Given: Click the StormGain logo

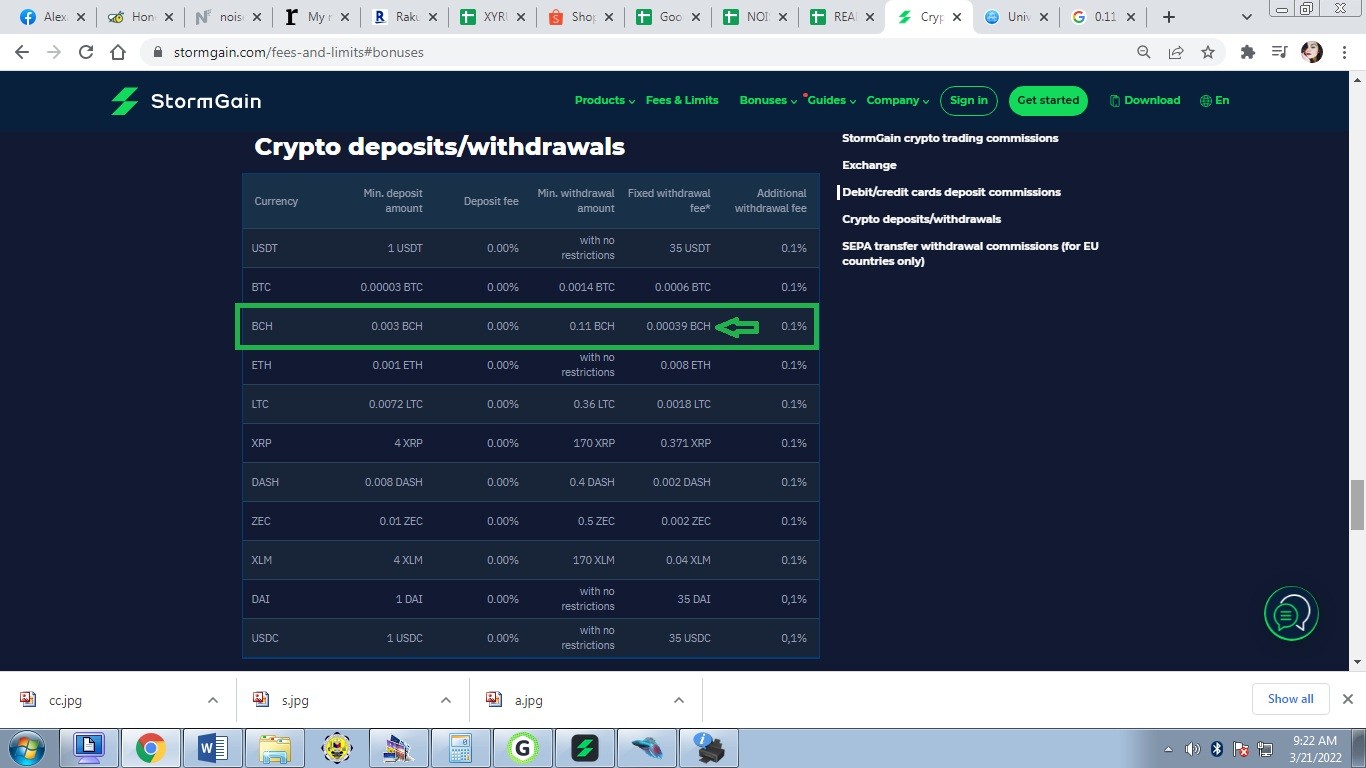Looking at the screenshot, I should point(186,101).
